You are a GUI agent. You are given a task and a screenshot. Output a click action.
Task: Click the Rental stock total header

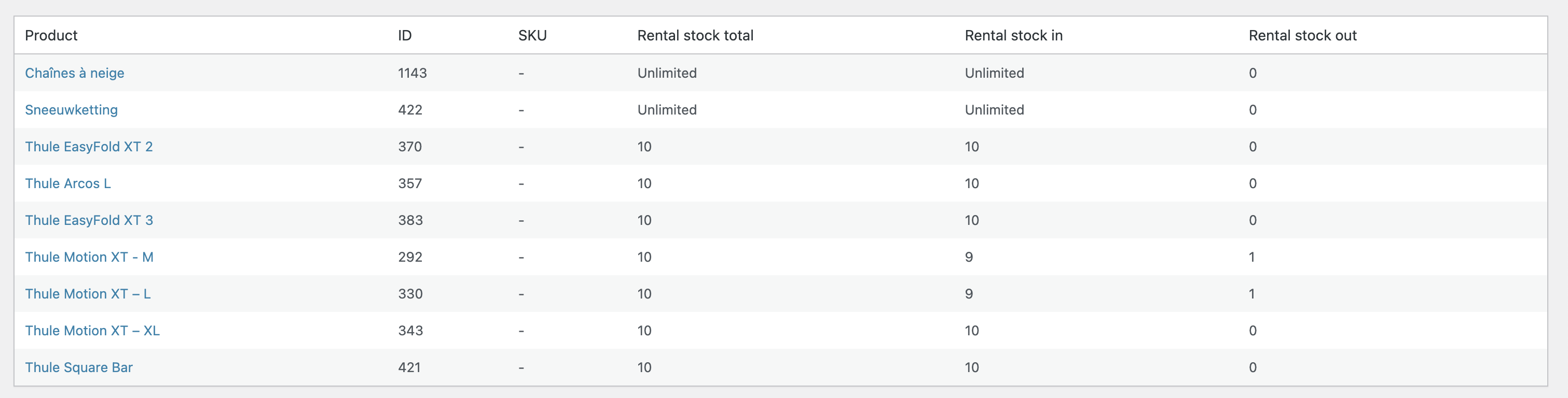695,35
